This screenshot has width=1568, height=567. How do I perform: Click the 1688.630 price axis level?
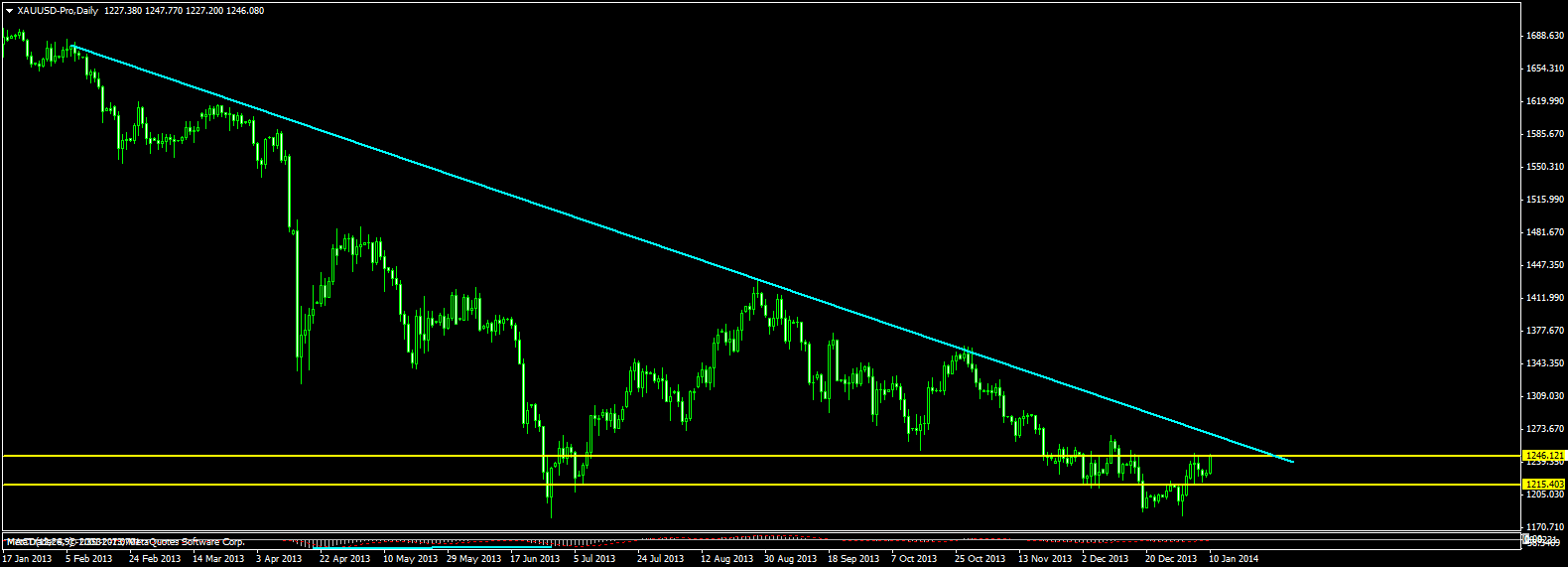pos(1544,36)
